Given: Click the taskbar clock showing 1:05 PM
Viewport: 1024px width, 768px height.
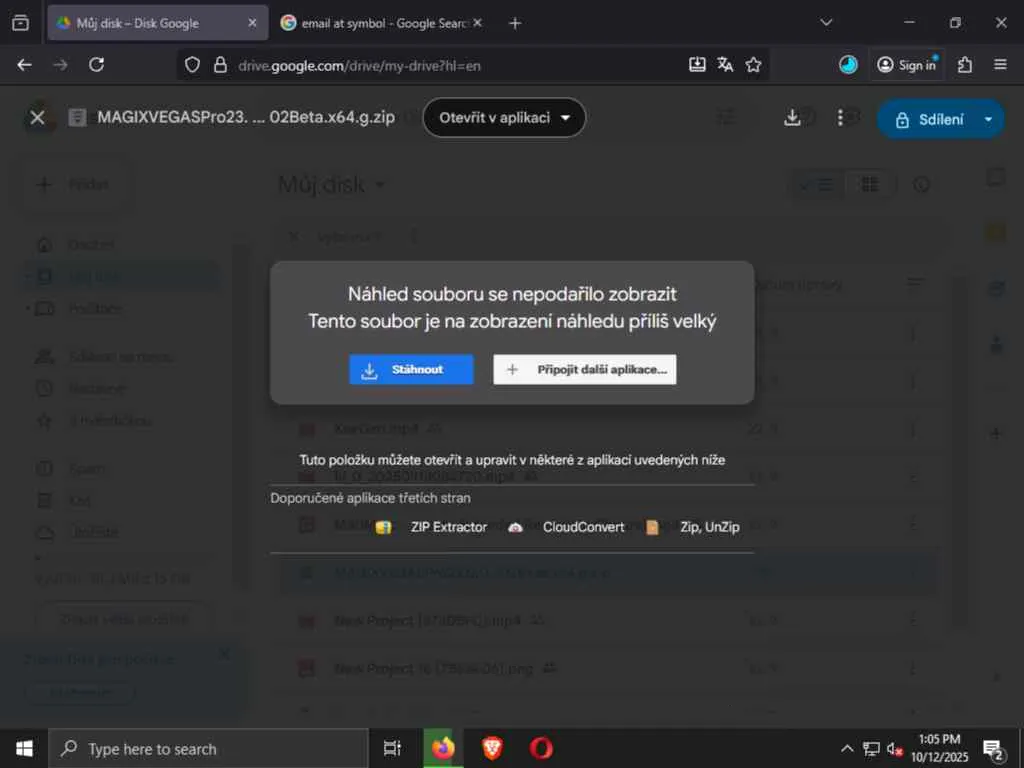Looking at the screenshot, I should pos(940,748).
